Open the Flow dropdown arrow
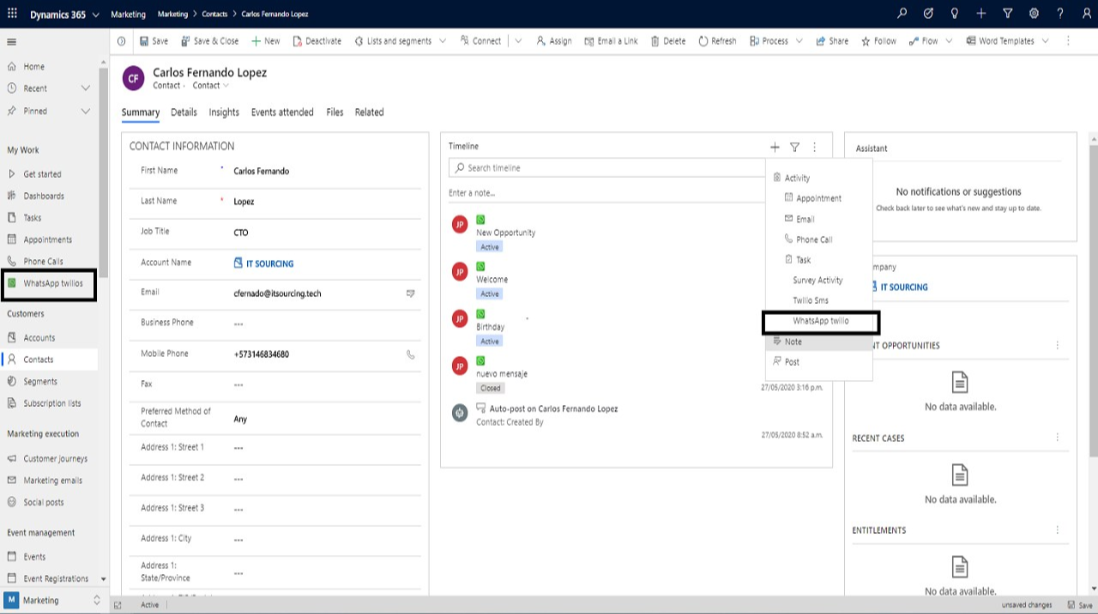 click(949, 41)
